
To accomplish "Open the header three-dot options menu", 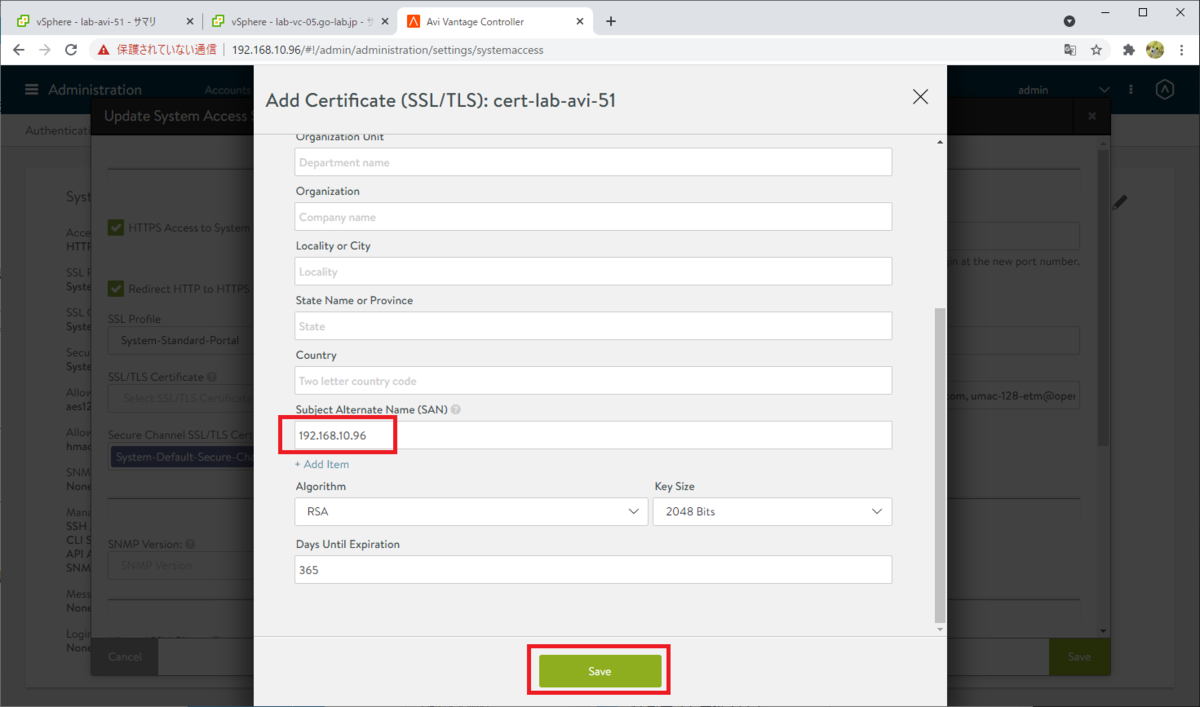I will [x=1131, y=90].
